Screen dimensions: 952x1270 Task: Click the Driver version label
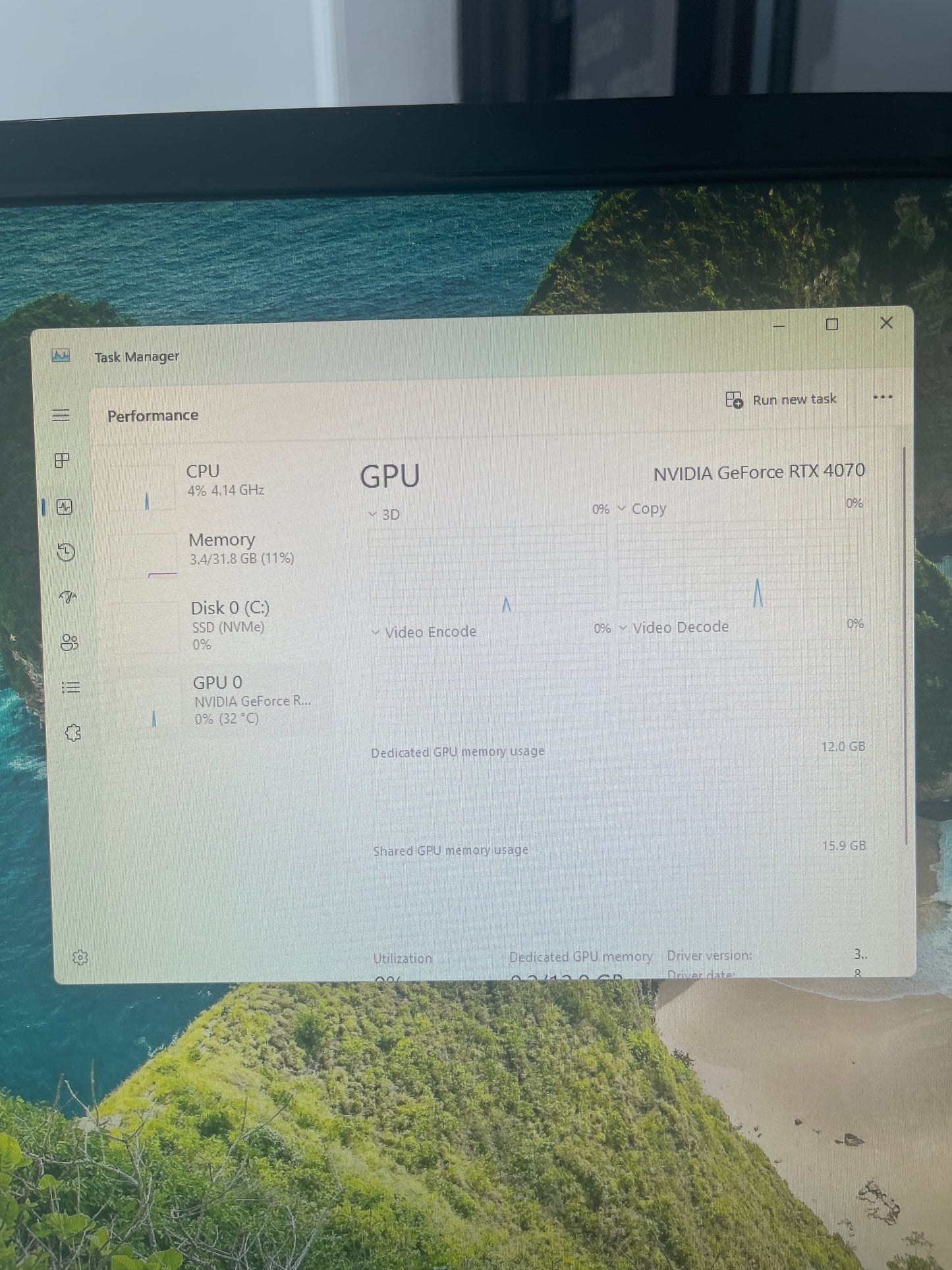tap(710, 956)
